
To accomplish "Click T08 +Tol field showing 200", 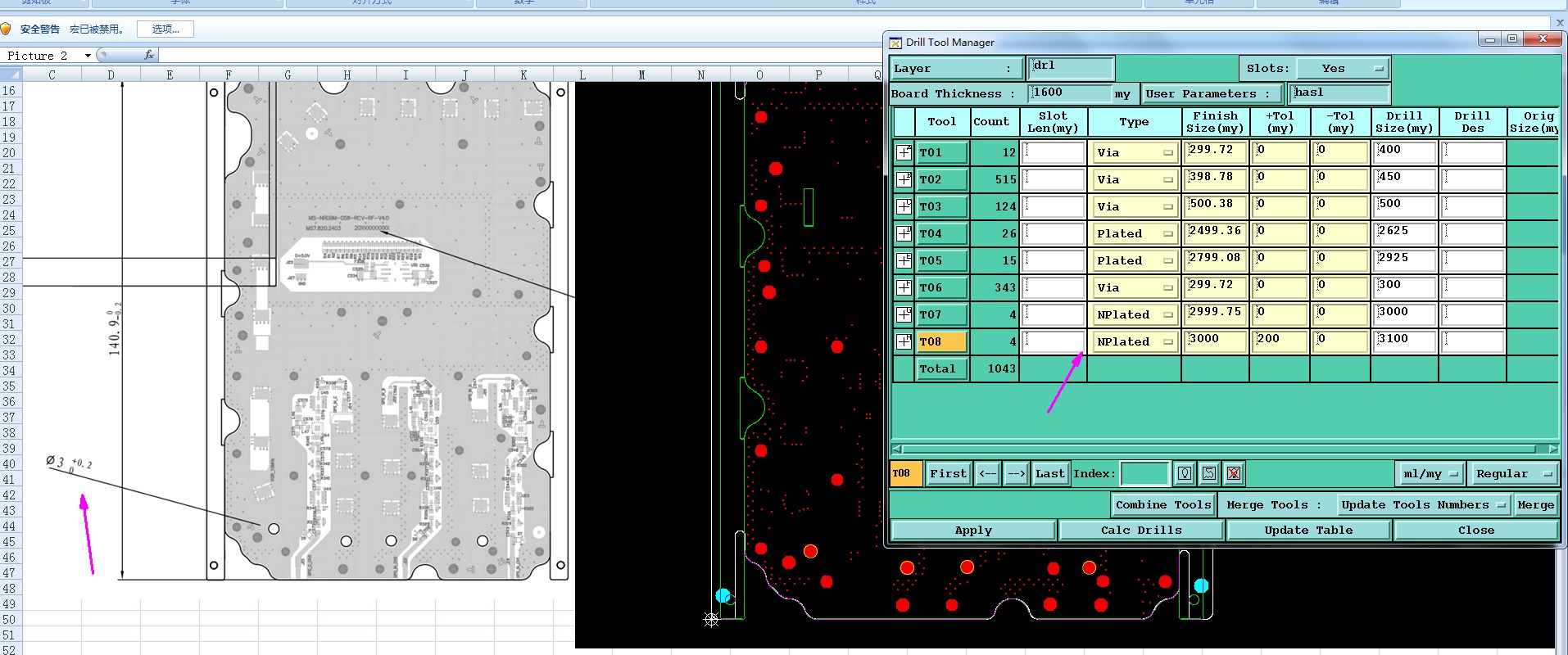I will (1280, 341).
